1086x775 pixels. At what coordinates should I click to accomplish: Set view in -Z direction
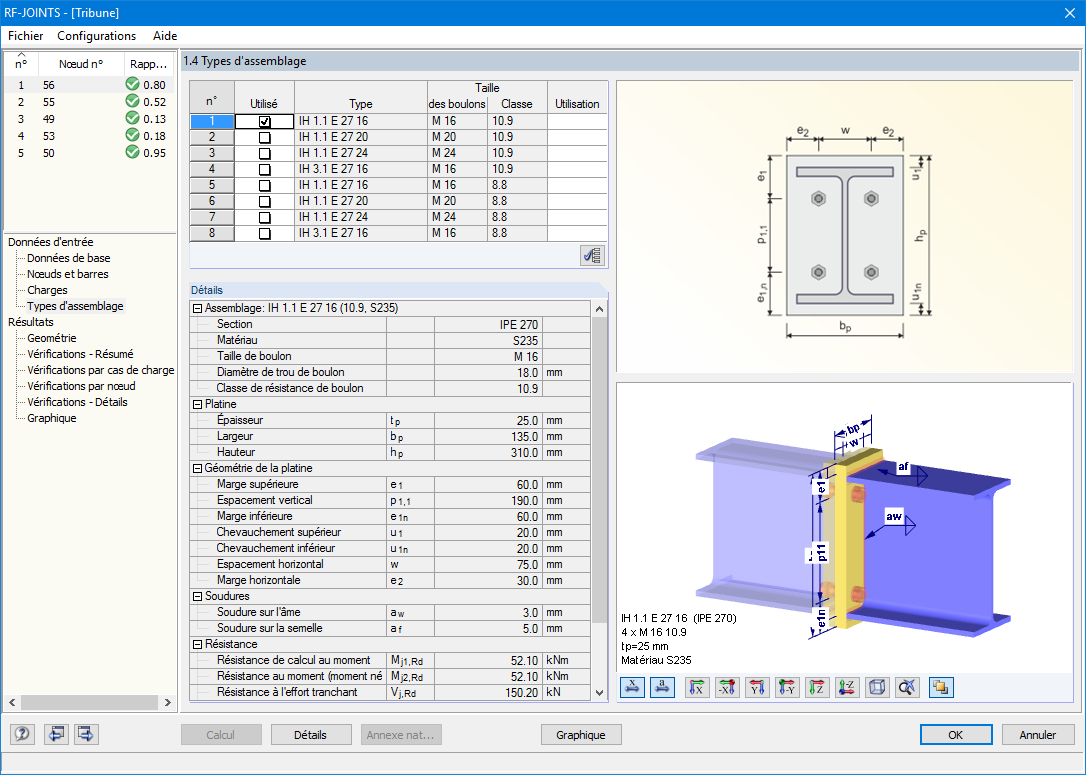847,687
